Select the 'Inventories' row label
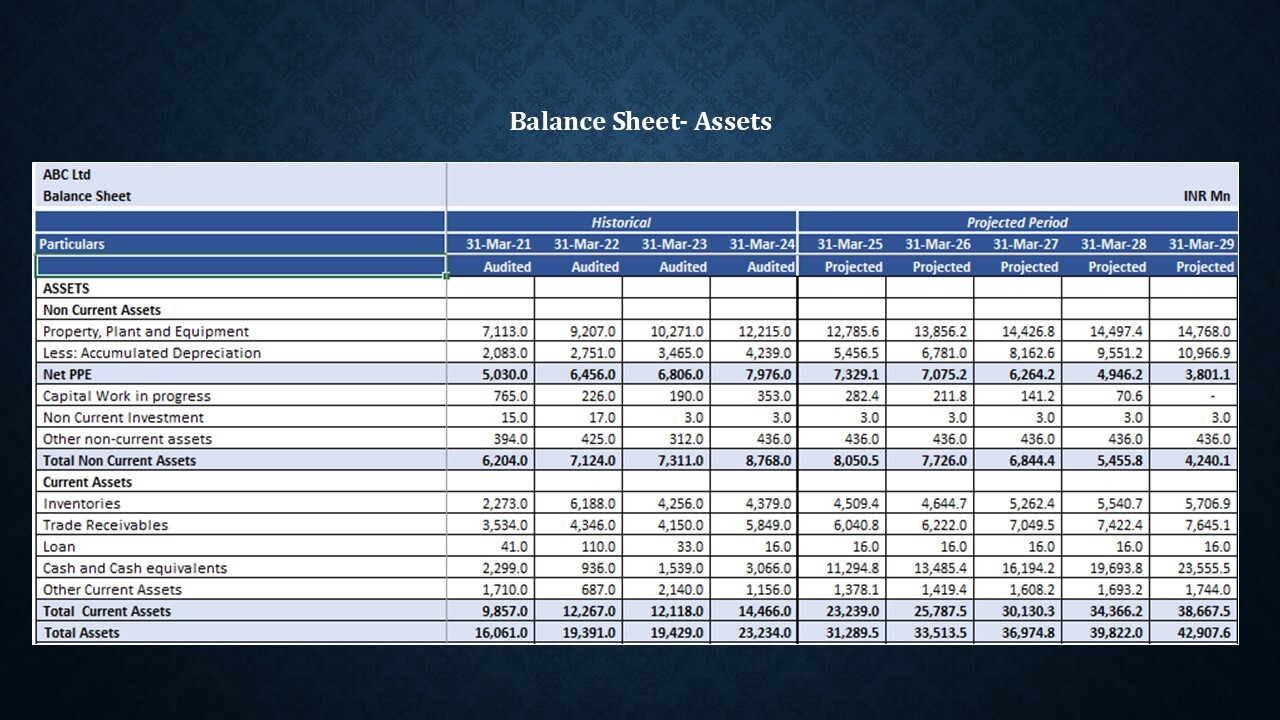1280x720 pixels. pos(82,504)
